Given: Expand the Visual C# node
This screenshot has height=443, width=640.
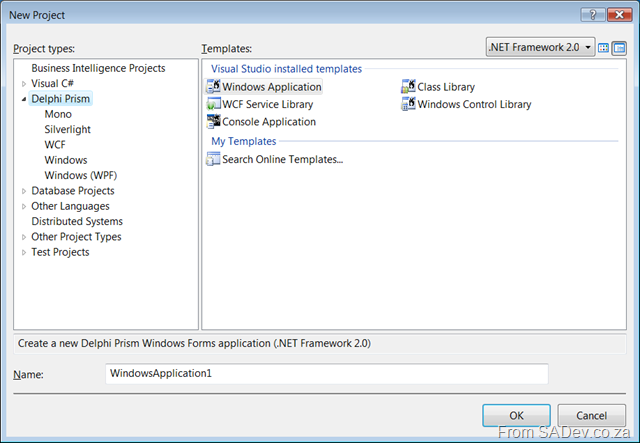Looking at the screenshot, I should pos(24,84).
